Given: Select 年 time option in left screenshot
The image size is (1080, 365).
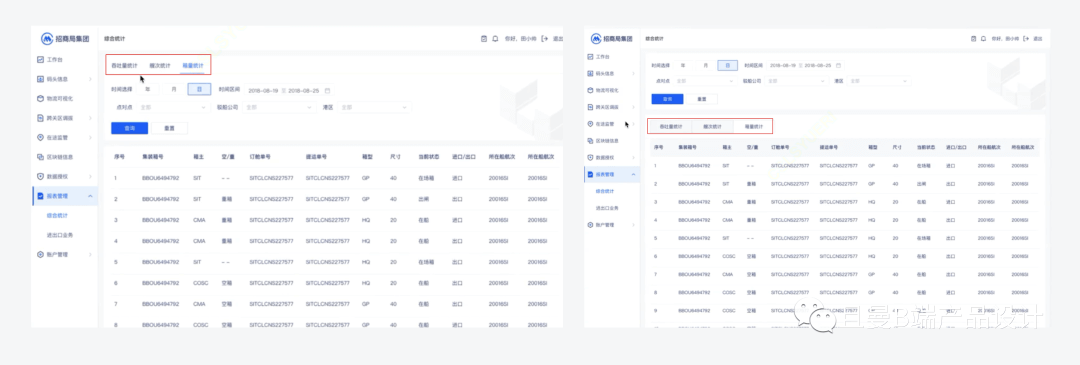Looking at the screenshot, I should (147, 90).
